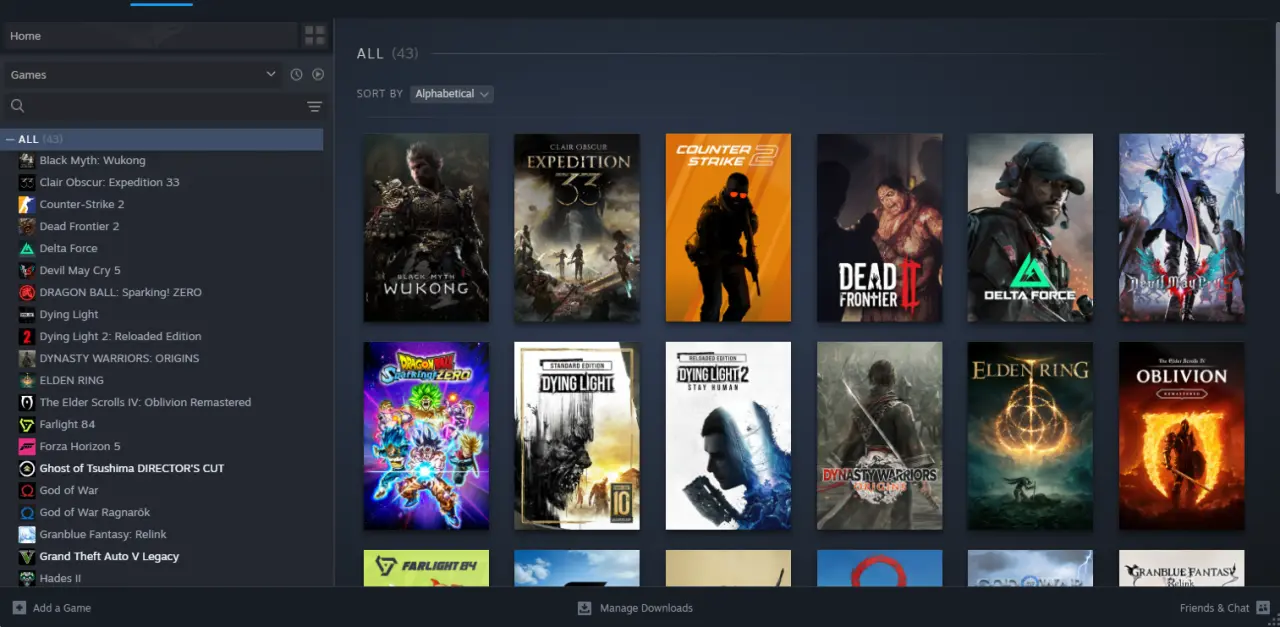Click God of War Ragnarök list icon
1280x627 pixels.
(x=27, y=512)
